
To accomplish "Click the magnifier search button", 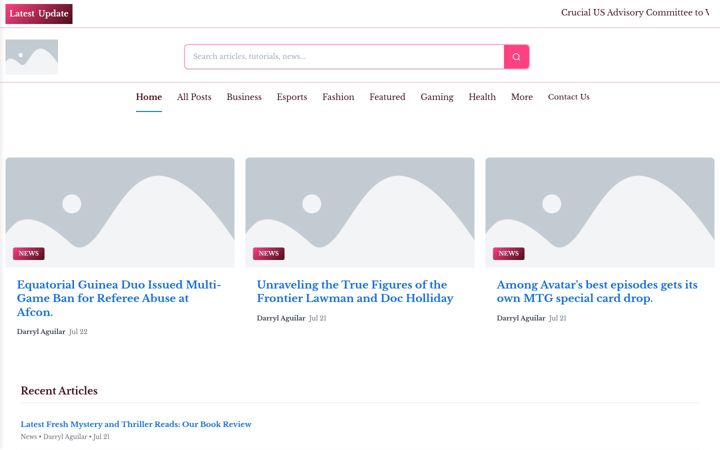I will click(516, 57).
